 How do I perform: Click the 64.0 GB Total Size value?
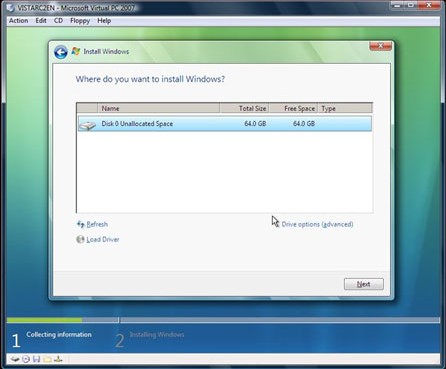tap(255, 124)
